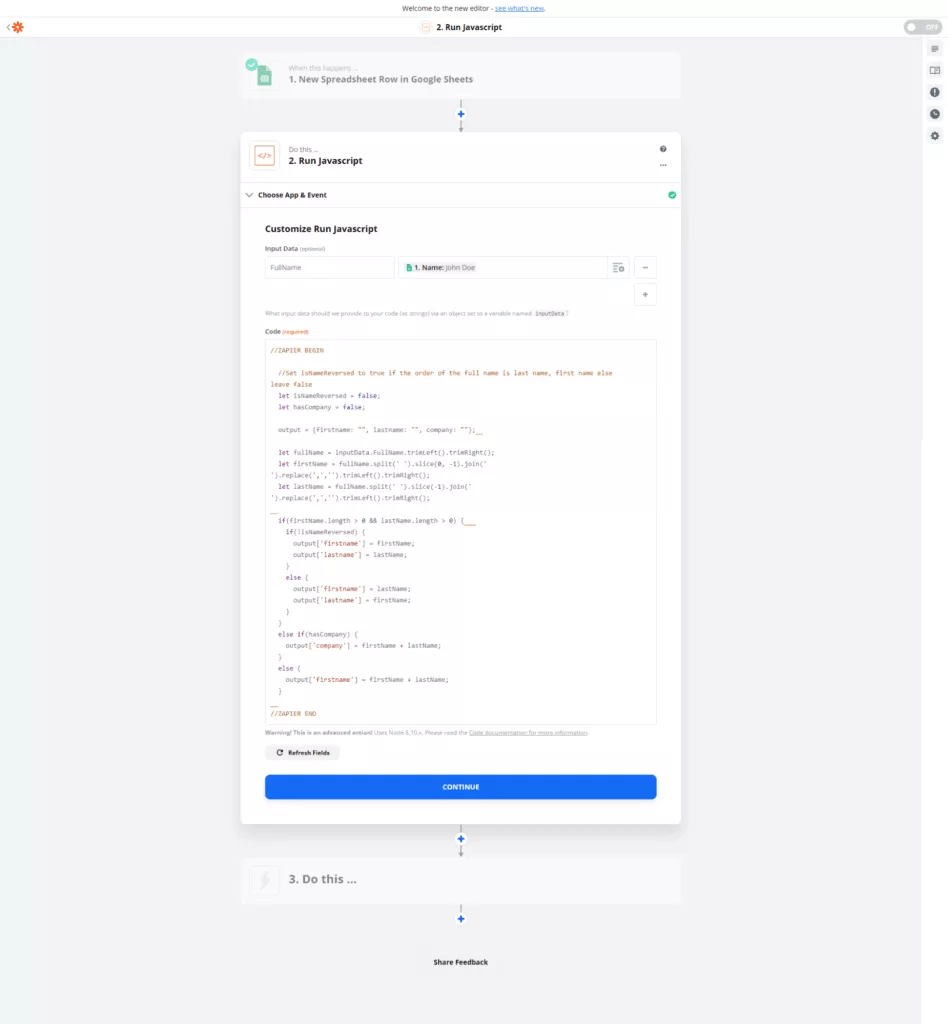This screenshot has width=948, height=1024.
Task: Open the 'see what's new' link
Action: click(x=519, y=8)
